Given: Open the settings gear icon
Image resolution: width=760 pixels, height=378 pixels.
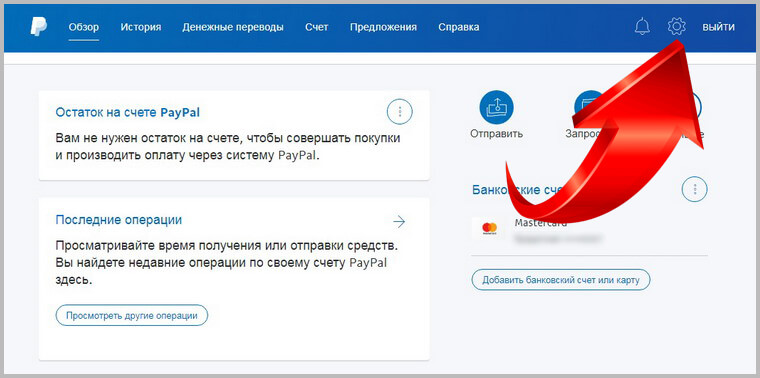Looking at the screenshot, I should 676,26.
